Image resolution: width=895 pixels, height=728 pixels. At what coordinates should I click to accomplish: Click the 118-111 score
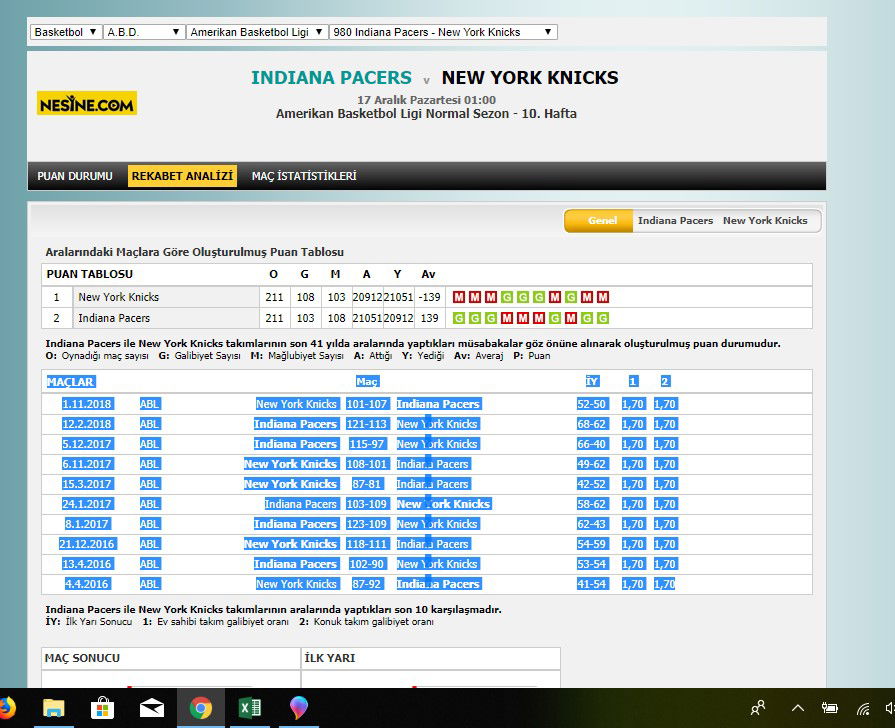[x=366, y=544]
